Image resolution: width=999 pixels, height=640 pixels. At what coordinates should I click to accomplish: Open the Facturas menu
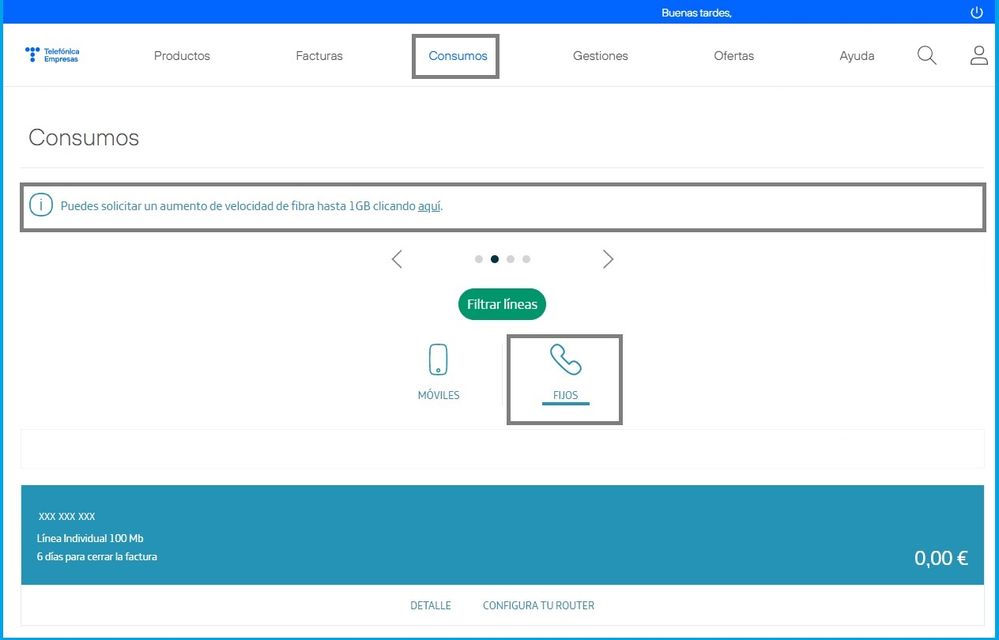click(319, 56)
